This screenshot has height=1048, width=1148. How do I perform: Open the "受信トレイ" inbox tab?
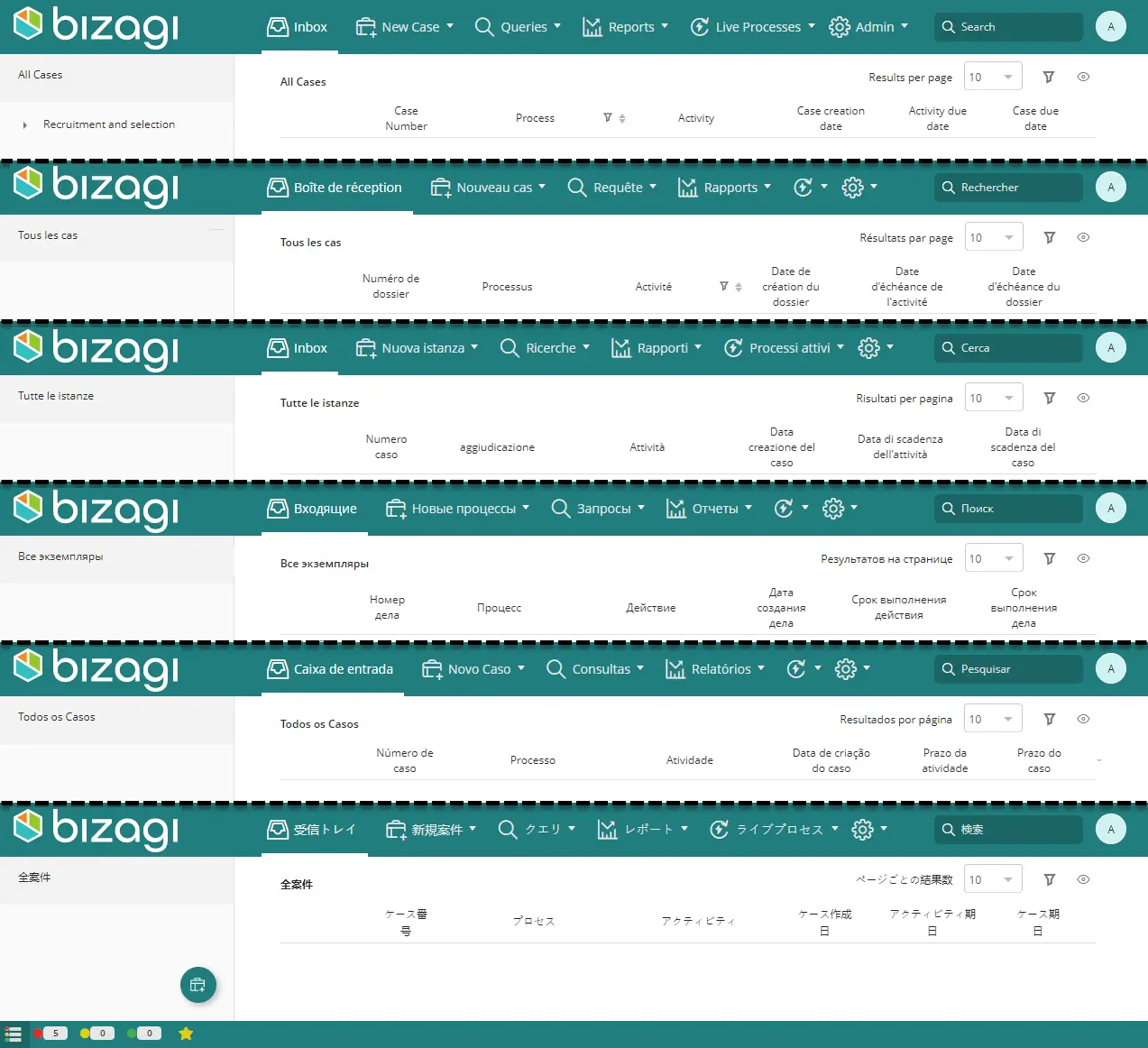coord(315,830)
